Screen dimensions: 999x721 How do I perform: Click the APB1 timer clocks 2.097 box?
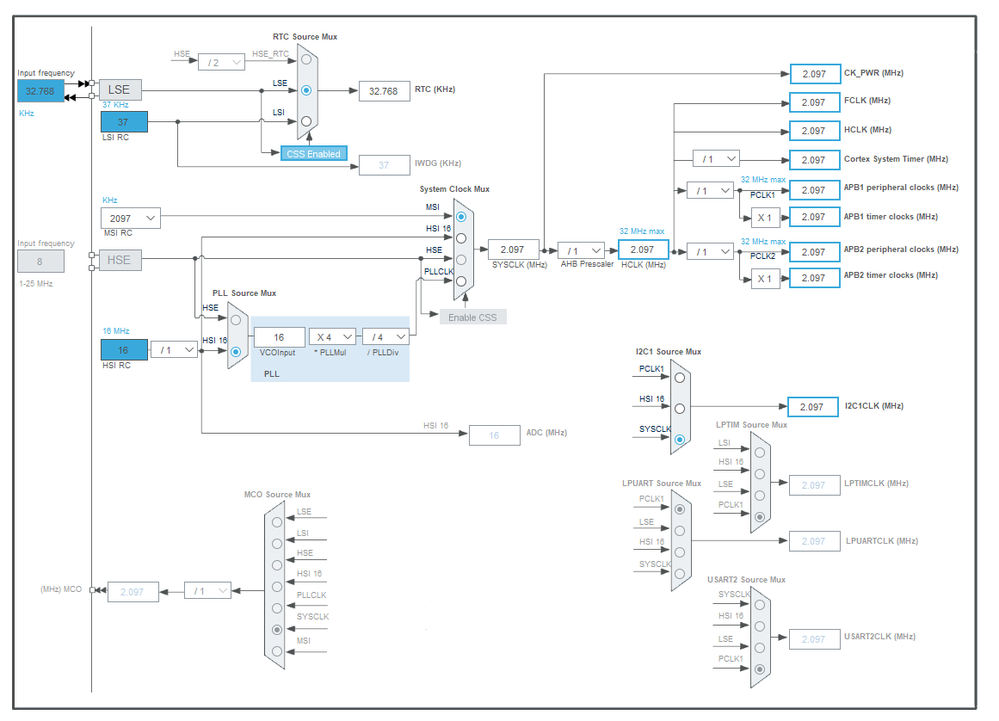coord(815,217)
